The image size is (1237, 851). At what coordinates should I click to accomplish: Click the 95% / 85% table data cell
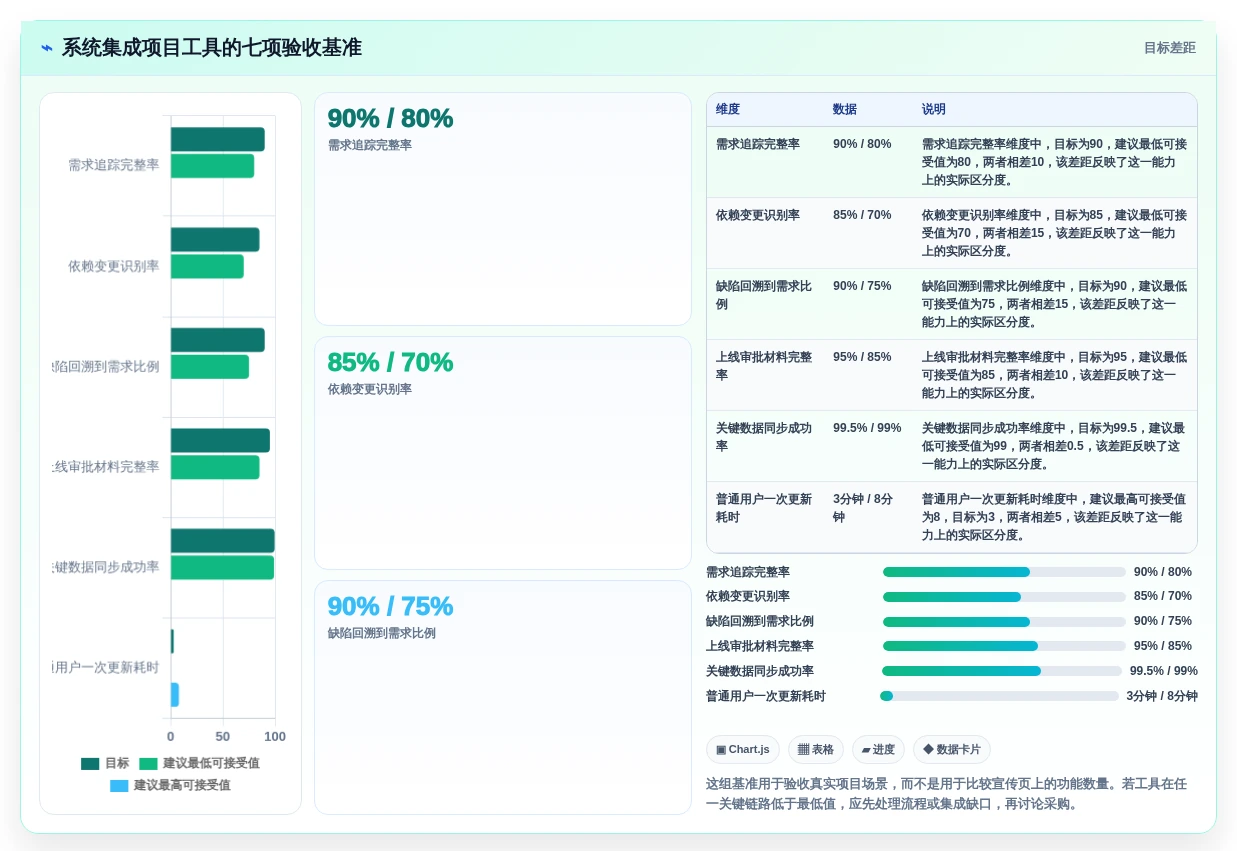[862, 357]
